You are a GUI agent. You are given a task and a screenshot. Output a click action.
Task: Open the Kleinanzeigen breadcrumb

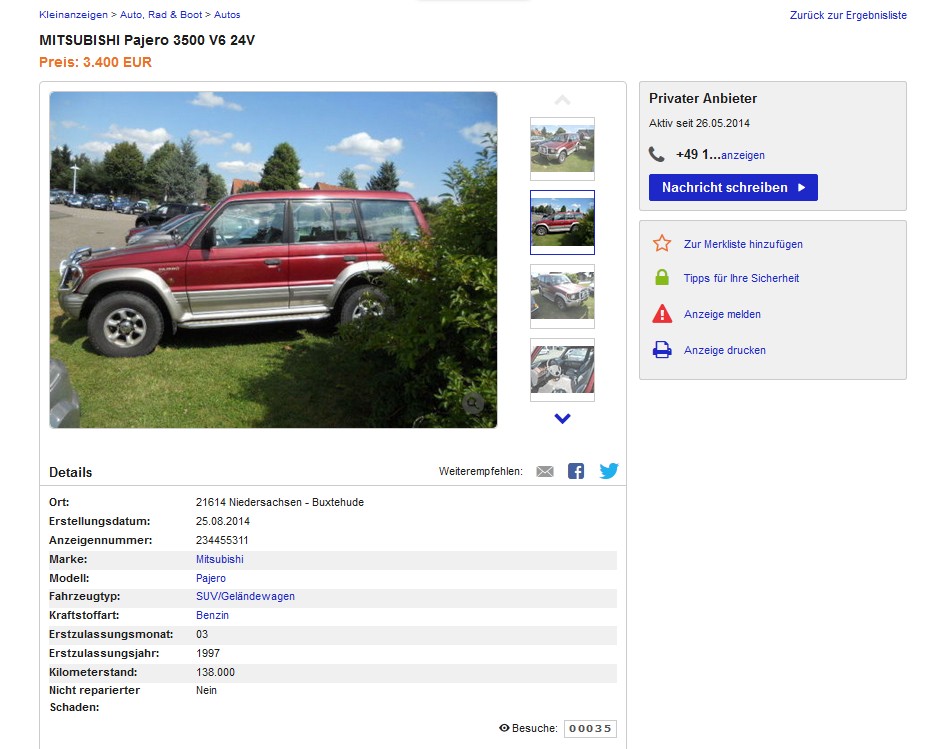[x=73, y=14]
